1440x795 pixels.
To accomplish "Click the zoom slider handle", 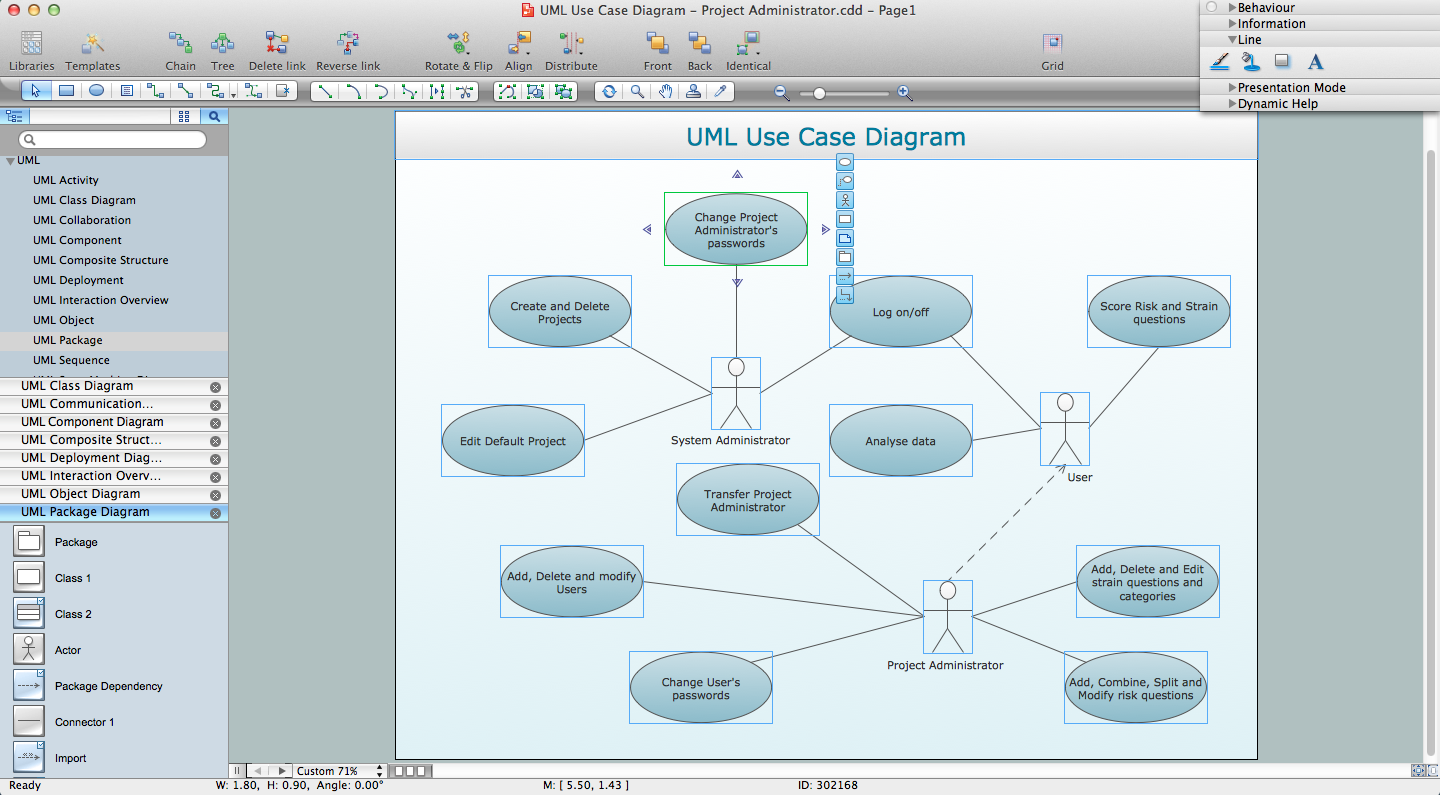I will point(819,93).
